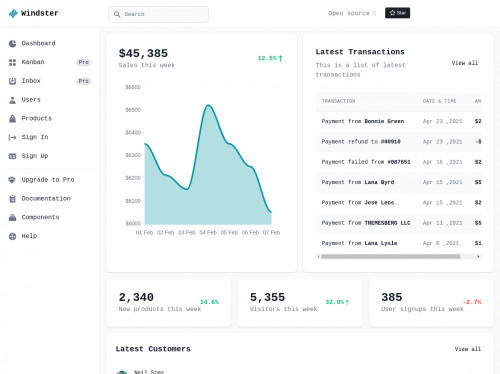This screenshot has width=500, height=374.
Task: Click the up arrow beside 32.9%
Action: coord(347,302)
